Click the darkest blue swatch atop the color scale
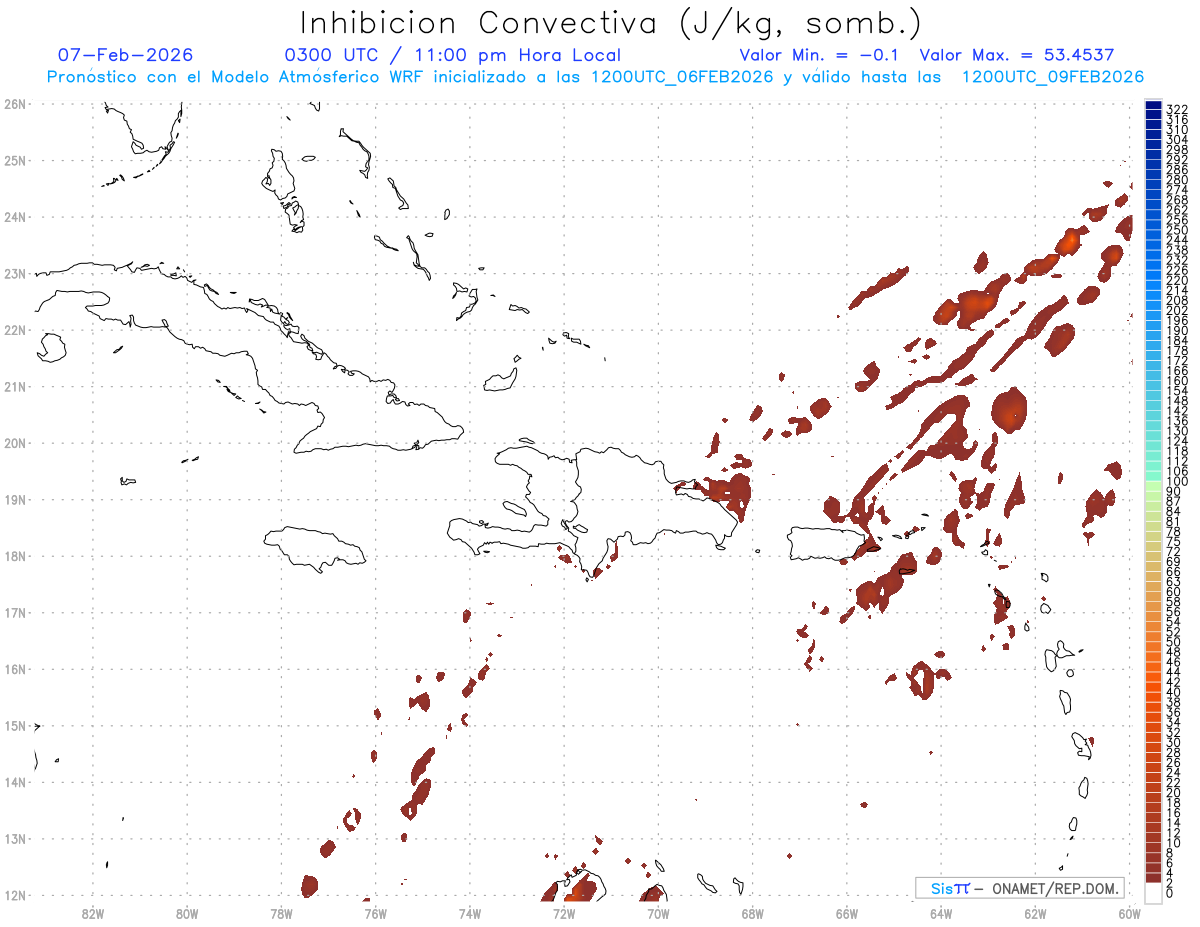Screen dimensions: 1200x927 1153,106
